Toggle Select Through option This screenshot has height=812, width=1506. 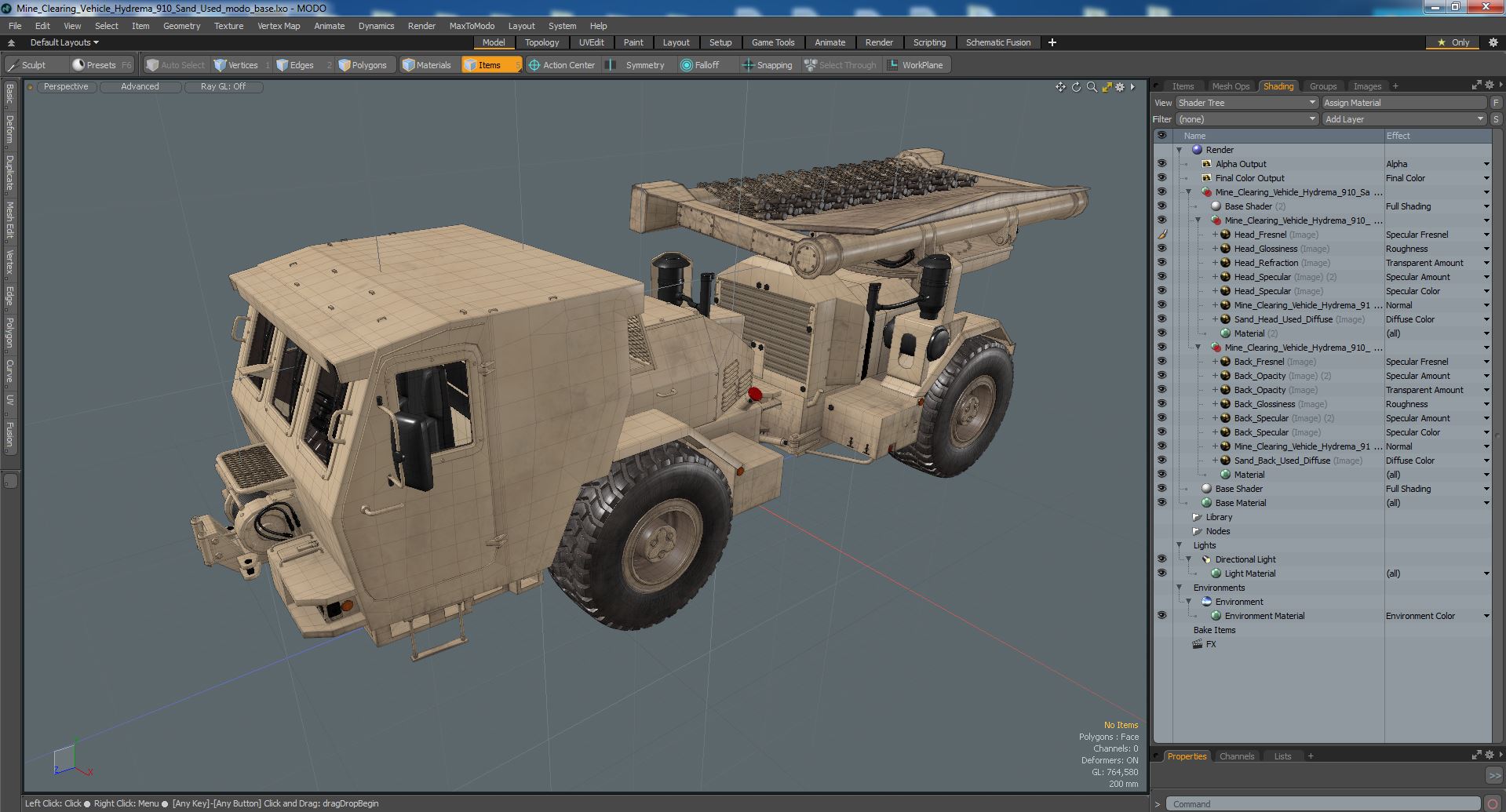pyautogui.click(x=841, y=65)
